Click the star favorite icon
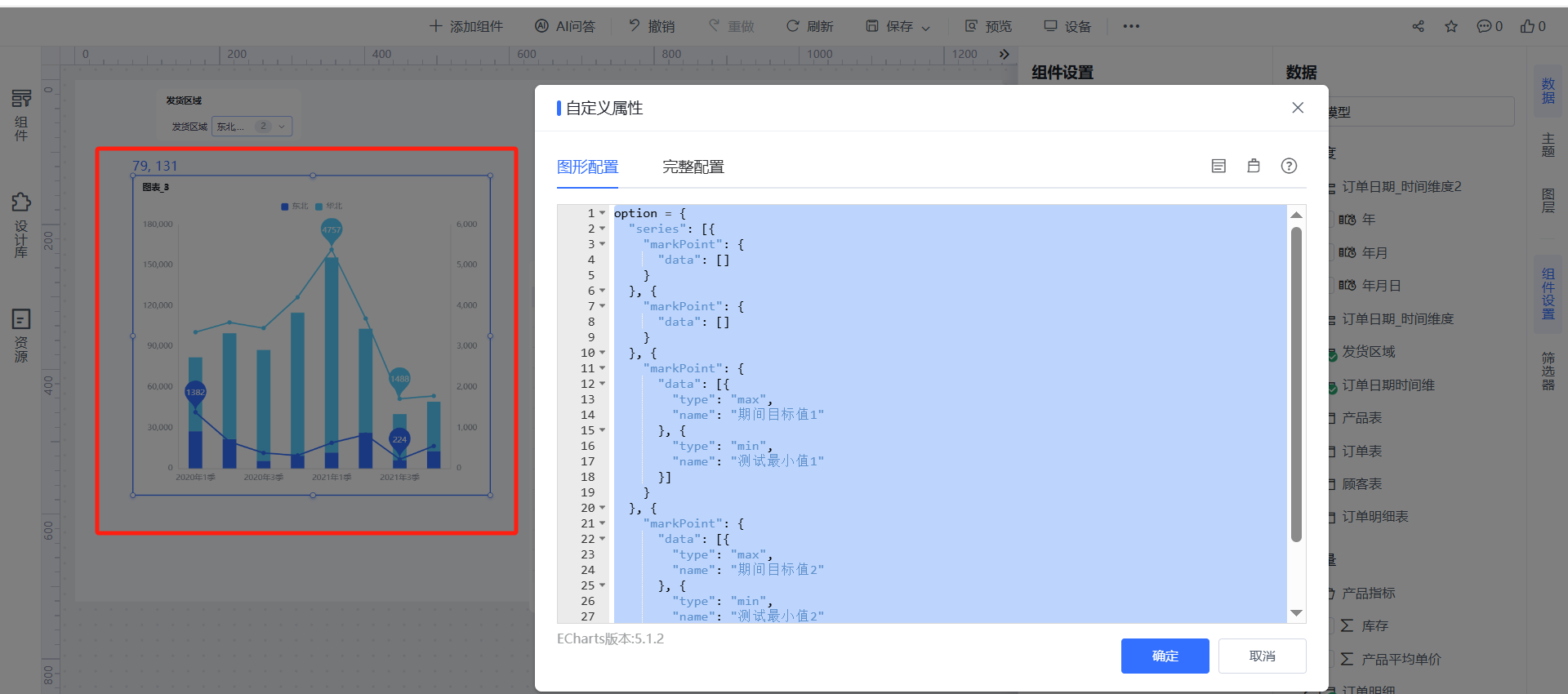The width and height of the screenshot is (1568, 694). click(x=1451, y=26)
